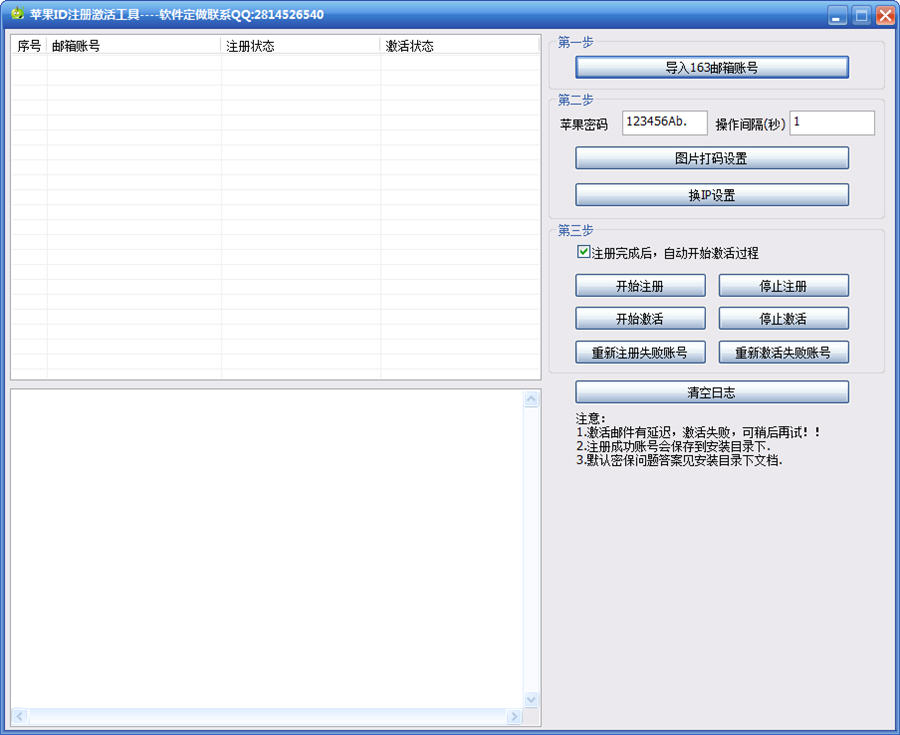Click 重新注册失败账号 retry button
Viewport: 900px width, 735px height.
pos(641,352)
